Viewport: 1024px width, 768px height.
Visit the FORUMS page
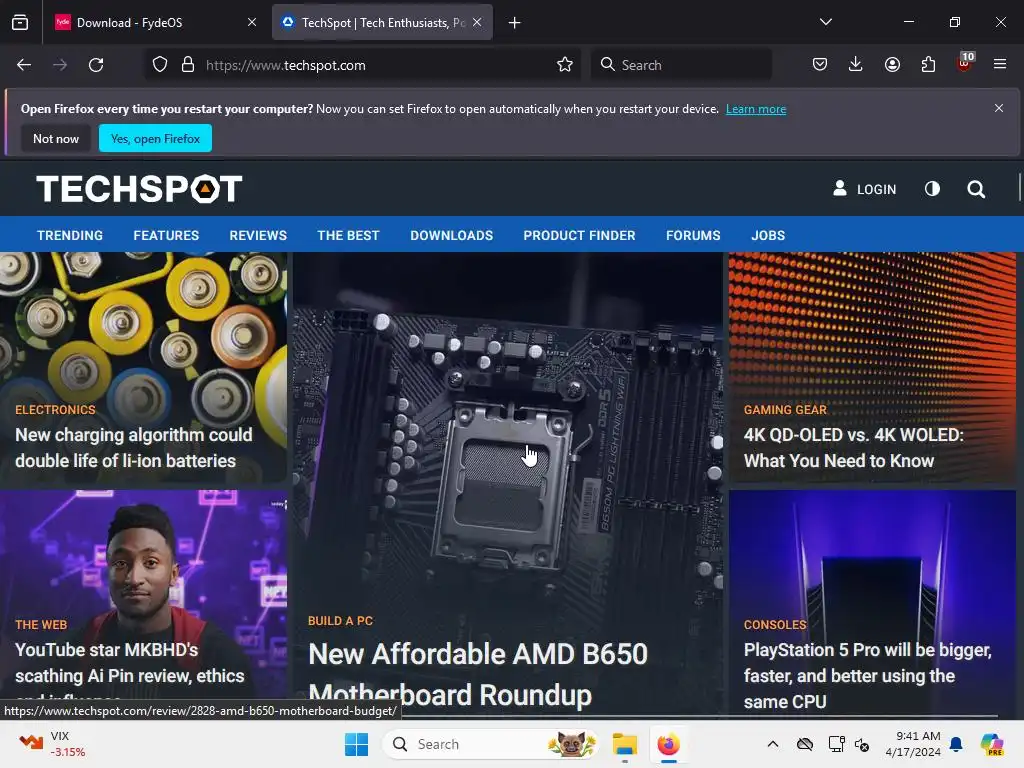[693, 235]
